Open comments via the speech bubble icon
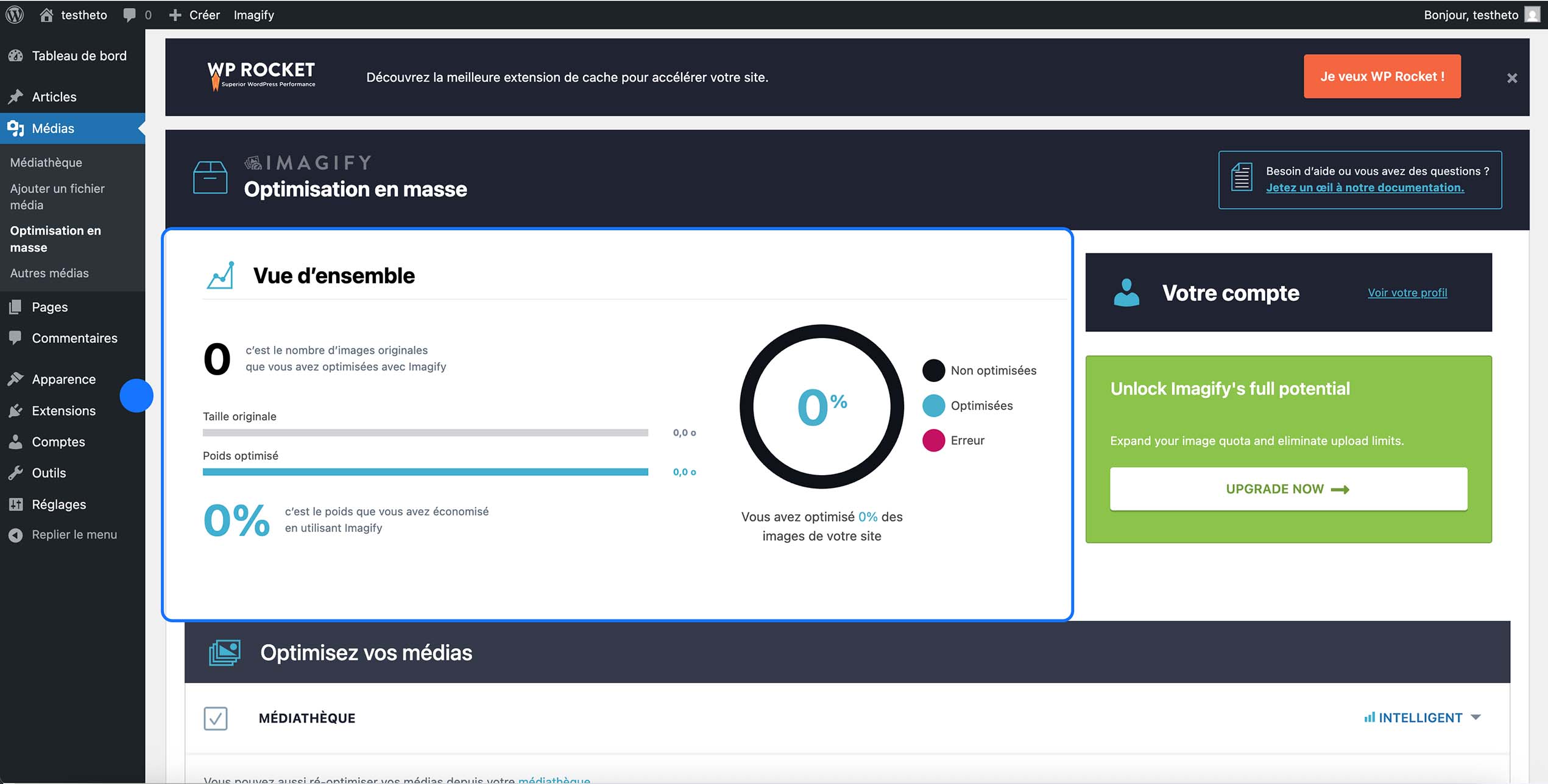Image resolution: width=1548 pixels, height=784 pixels. tap(129, 14)
